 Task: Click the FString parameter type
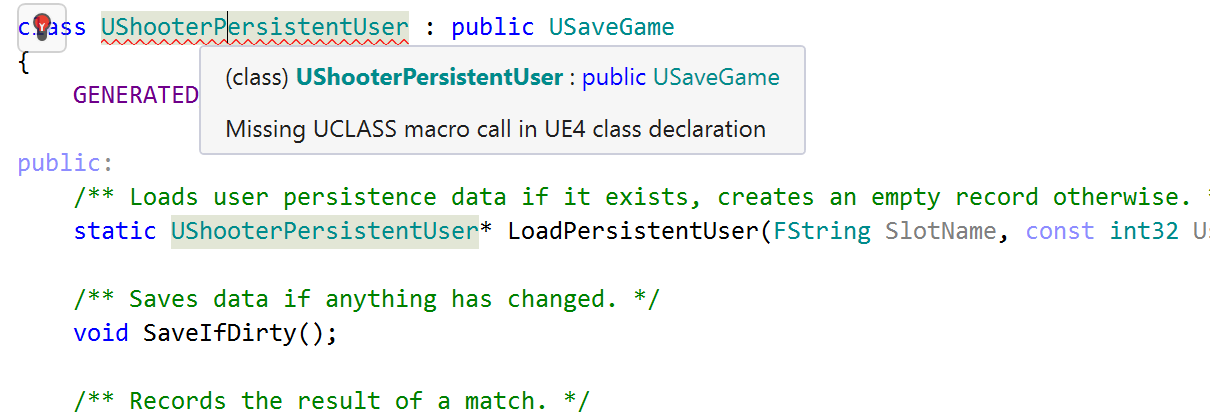[822, 231]
